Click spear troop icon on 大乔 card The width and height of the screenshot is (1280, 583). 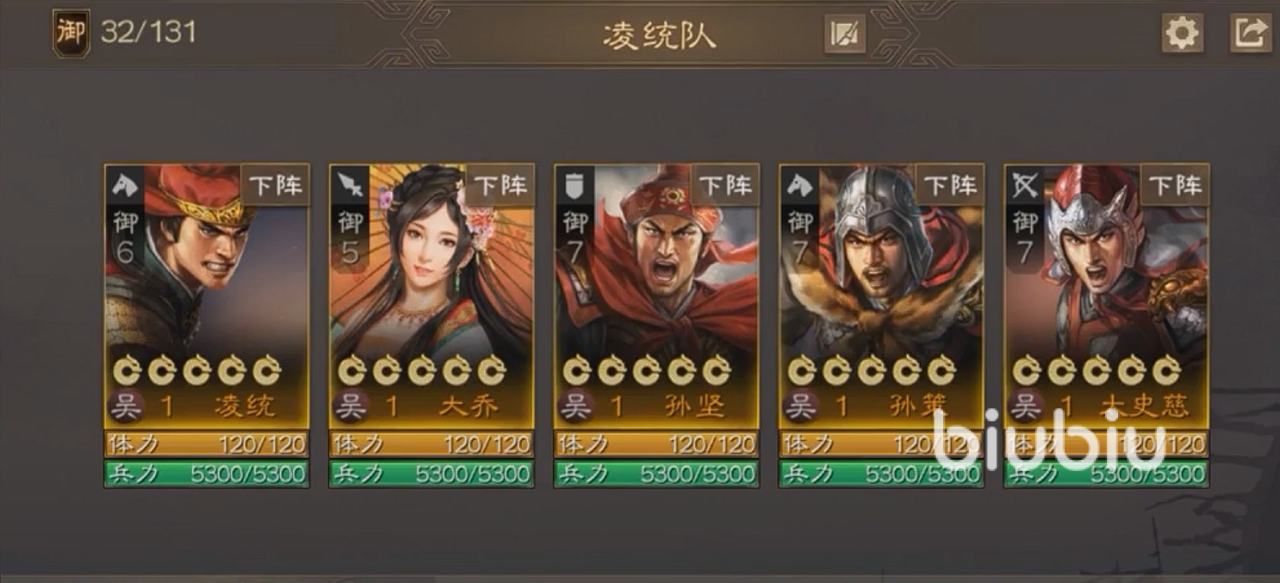coord(350,185)
